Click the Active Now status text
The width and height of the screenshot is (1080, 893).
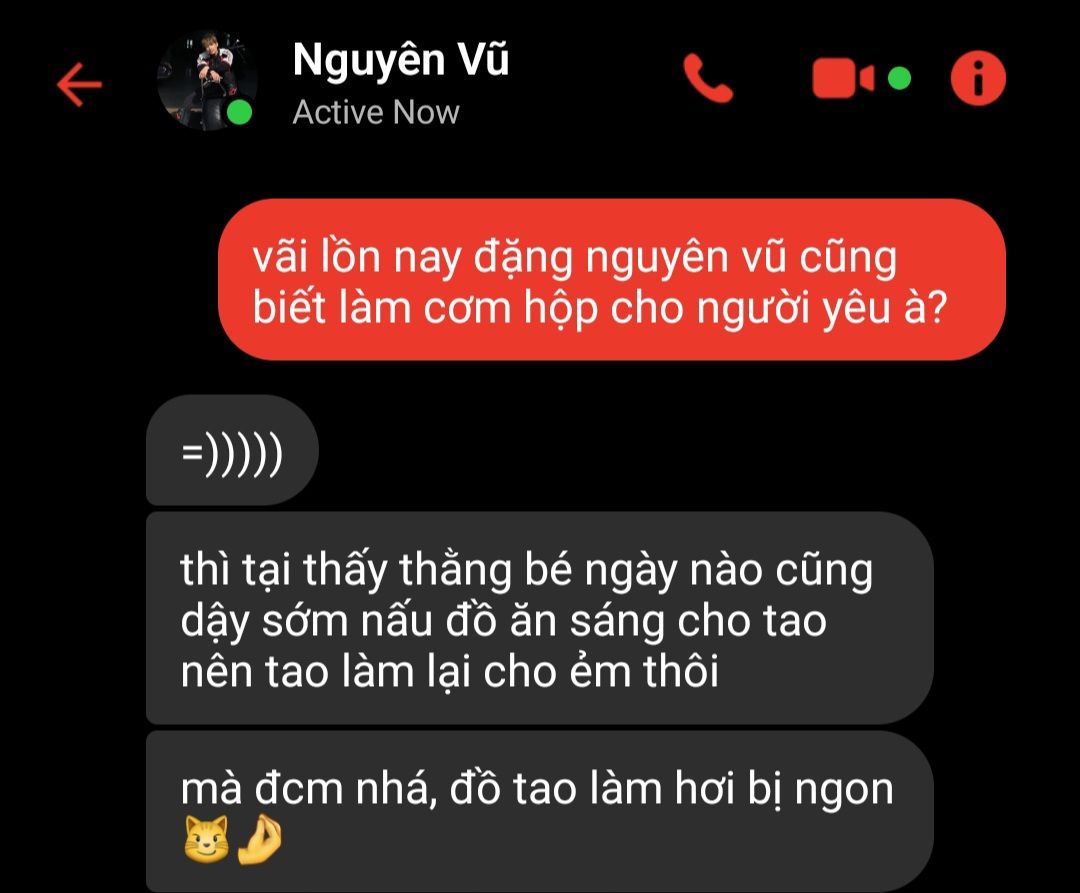[x=376, y=112]
